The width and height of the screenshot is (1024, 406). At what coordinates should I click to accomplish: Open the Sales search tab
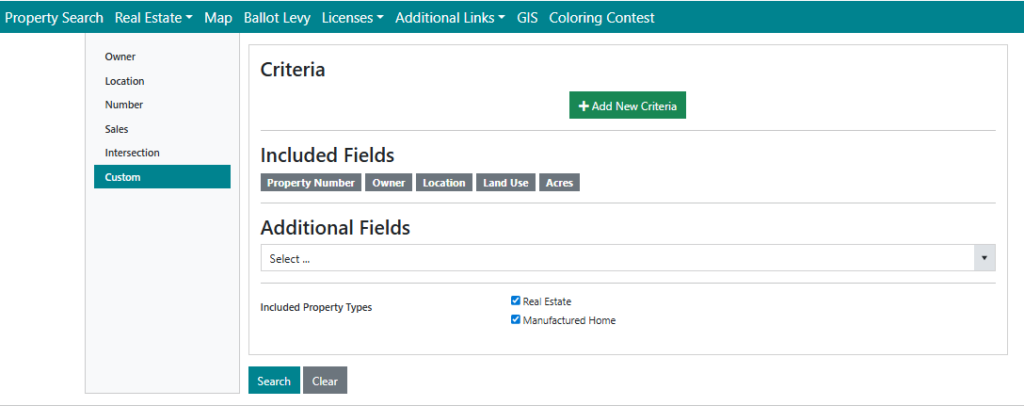tap(117, 129)
